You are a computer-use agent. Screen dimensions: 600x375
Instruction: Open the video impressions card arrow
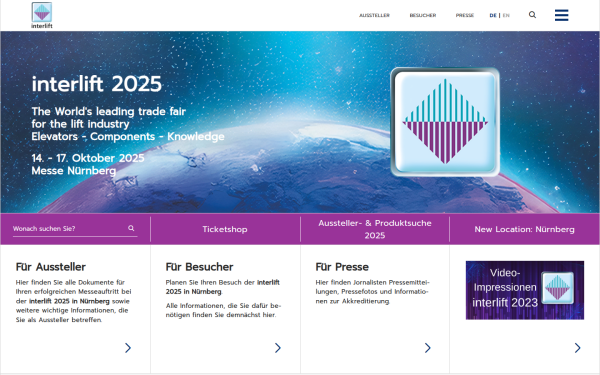(x=577, y=347)
